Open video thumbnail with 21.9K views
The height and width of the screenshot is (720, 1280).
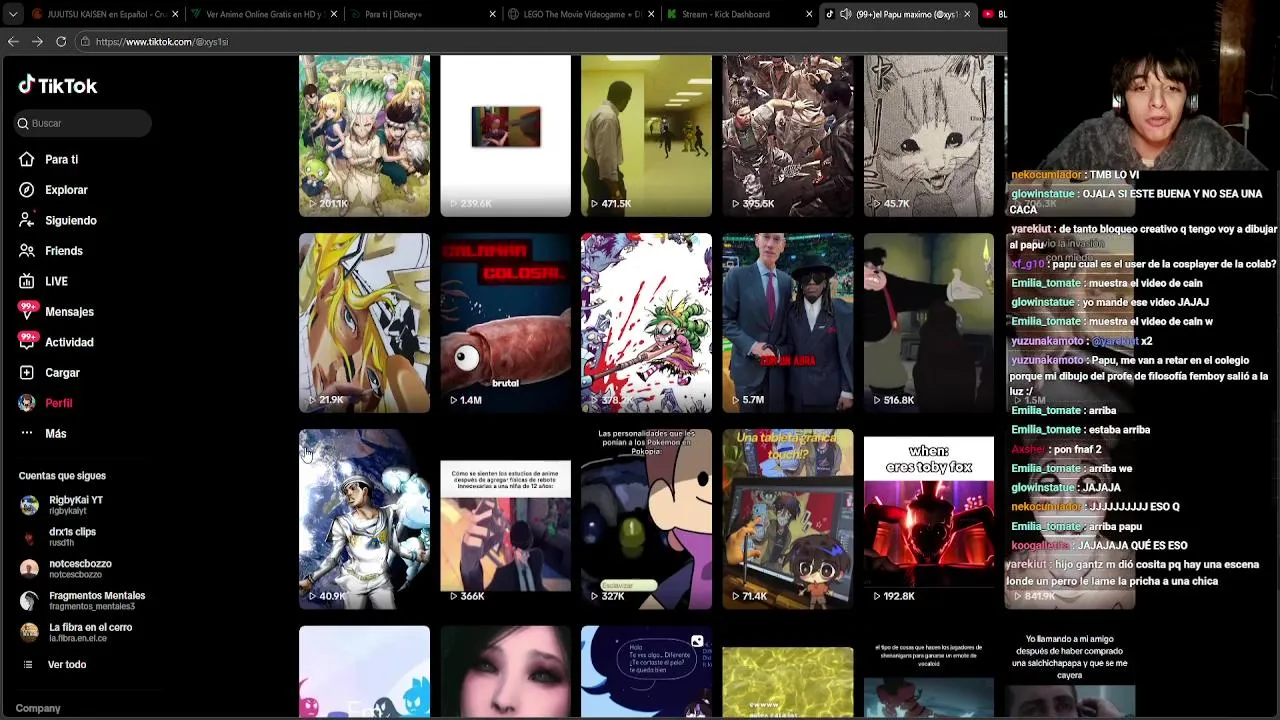364,323
